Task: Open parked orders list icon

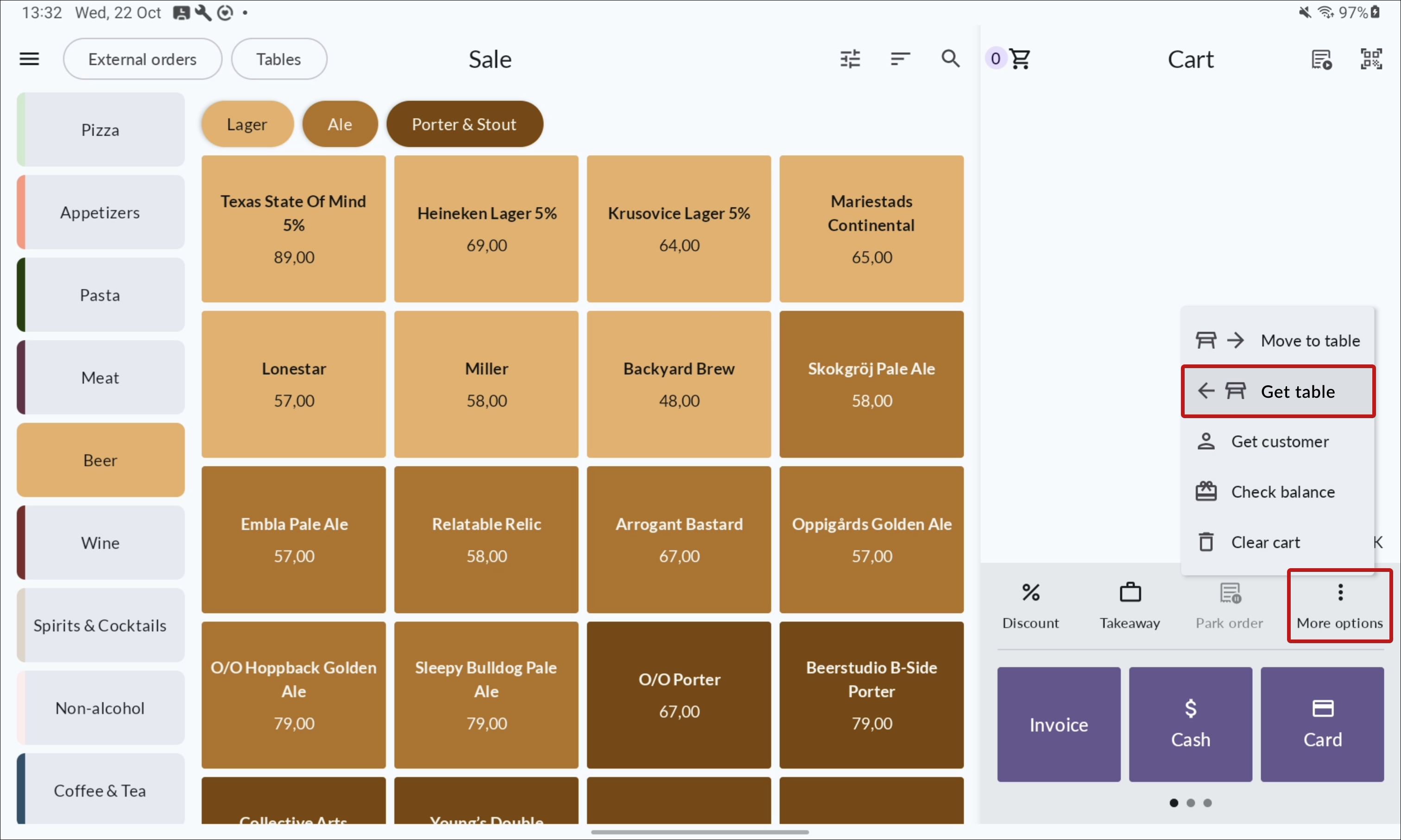Action: coord(1321,59)
